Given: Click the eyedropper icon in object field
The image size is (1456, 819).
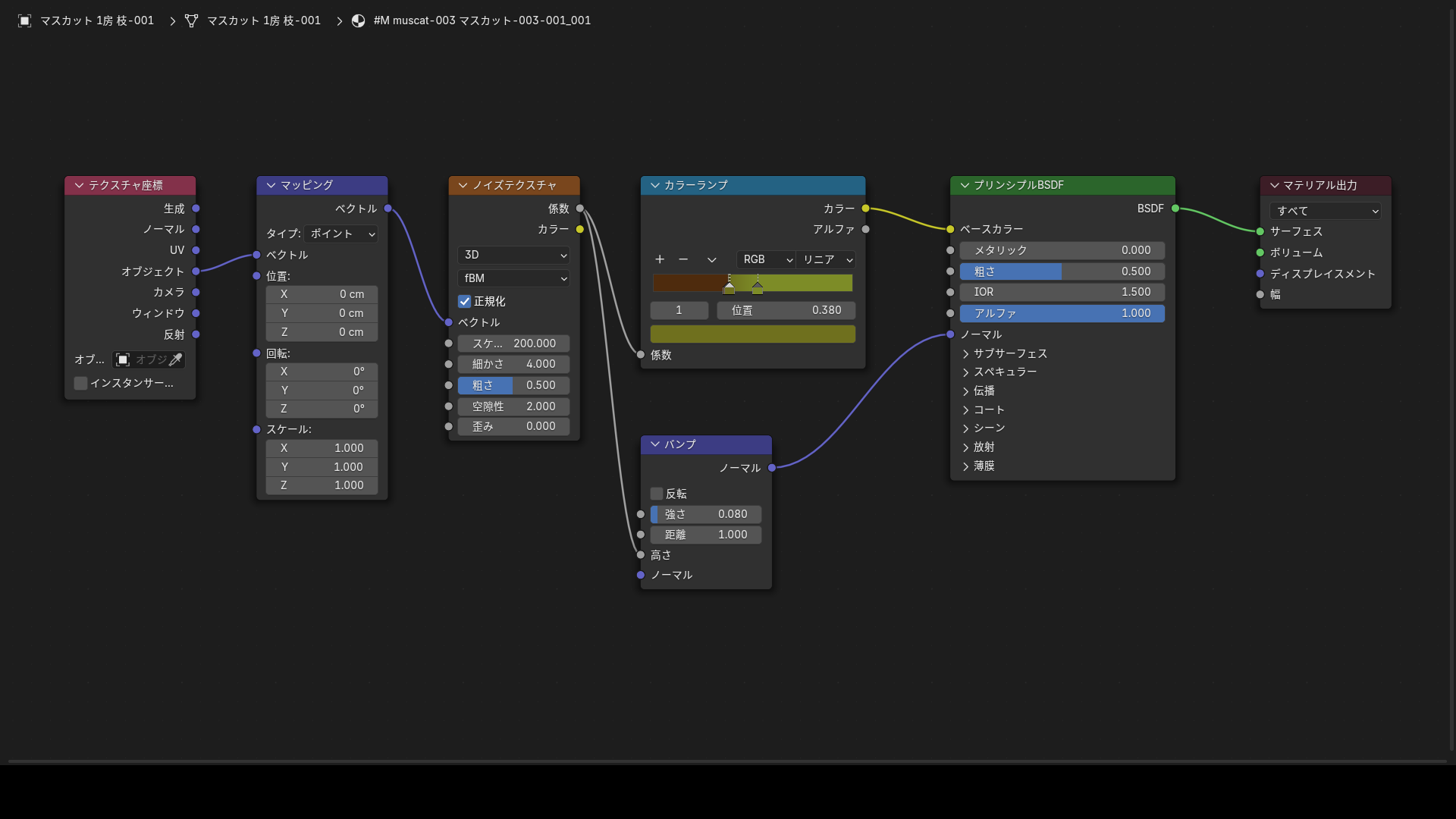Looking at the screenshot, I should coord(176,359).
